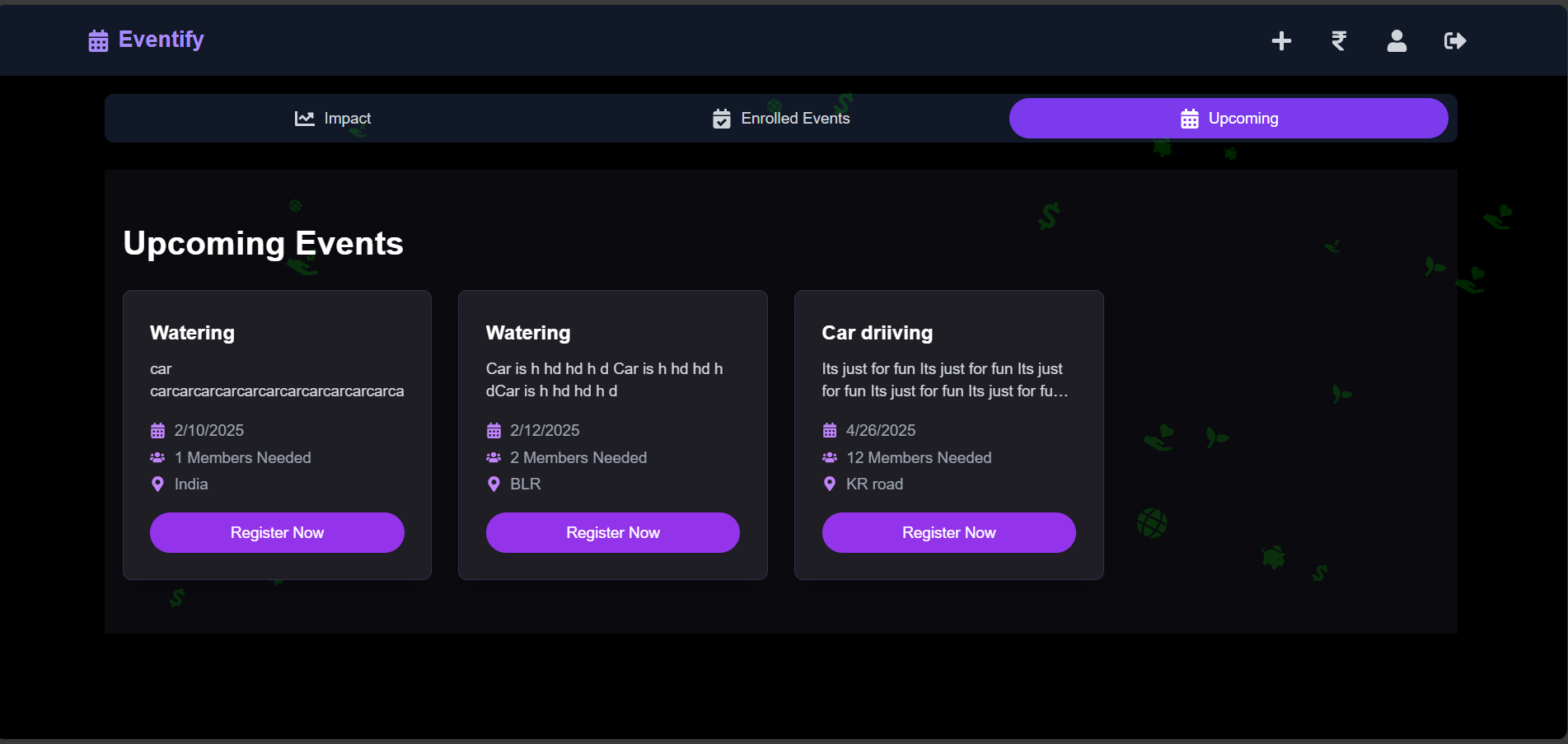Switch to the Enrolled Events tab
1568x744 pixels.
tap(781, 119)
